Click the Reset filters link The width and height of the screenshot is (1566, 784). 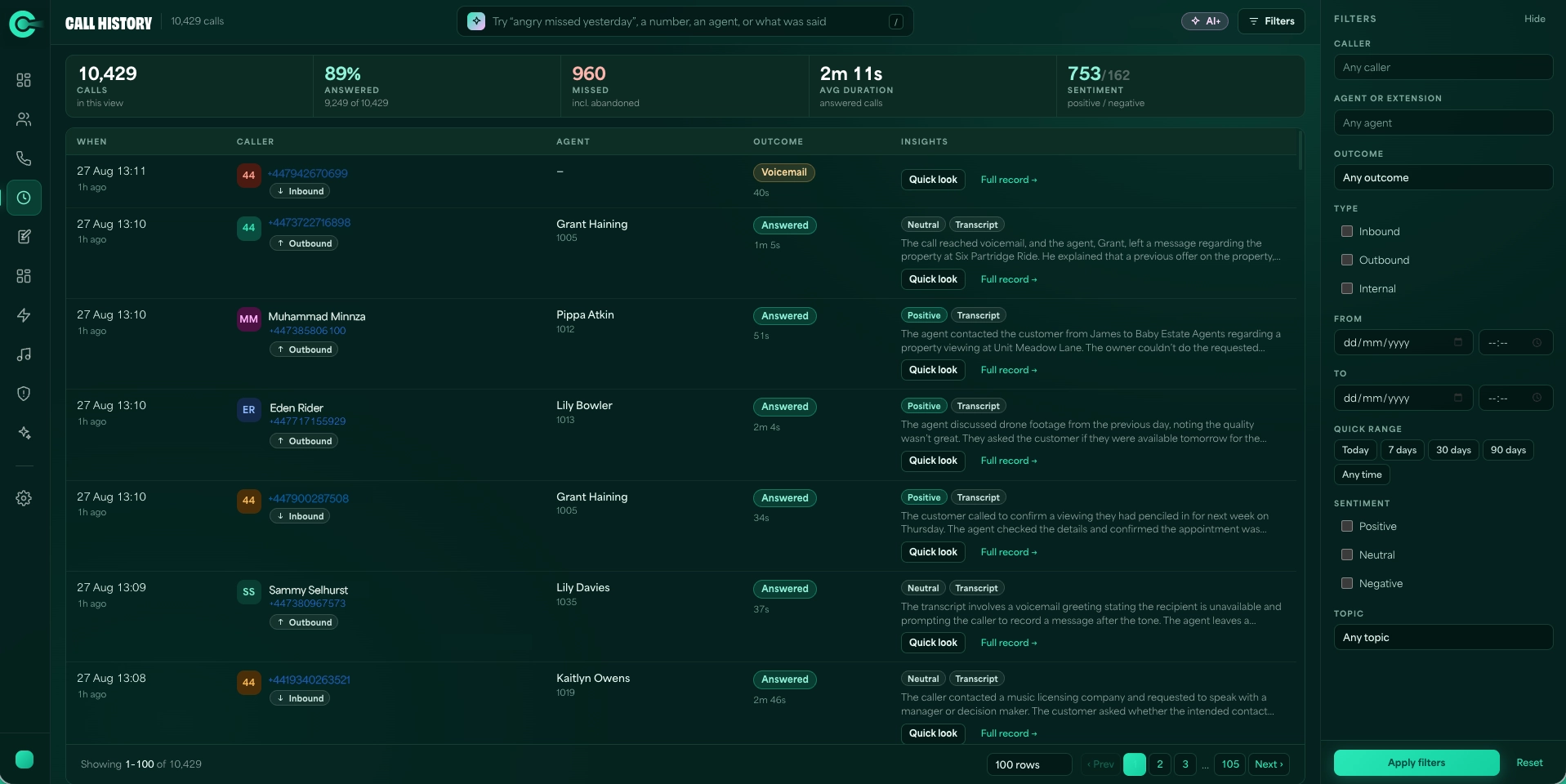click(x=1529, y=763)
